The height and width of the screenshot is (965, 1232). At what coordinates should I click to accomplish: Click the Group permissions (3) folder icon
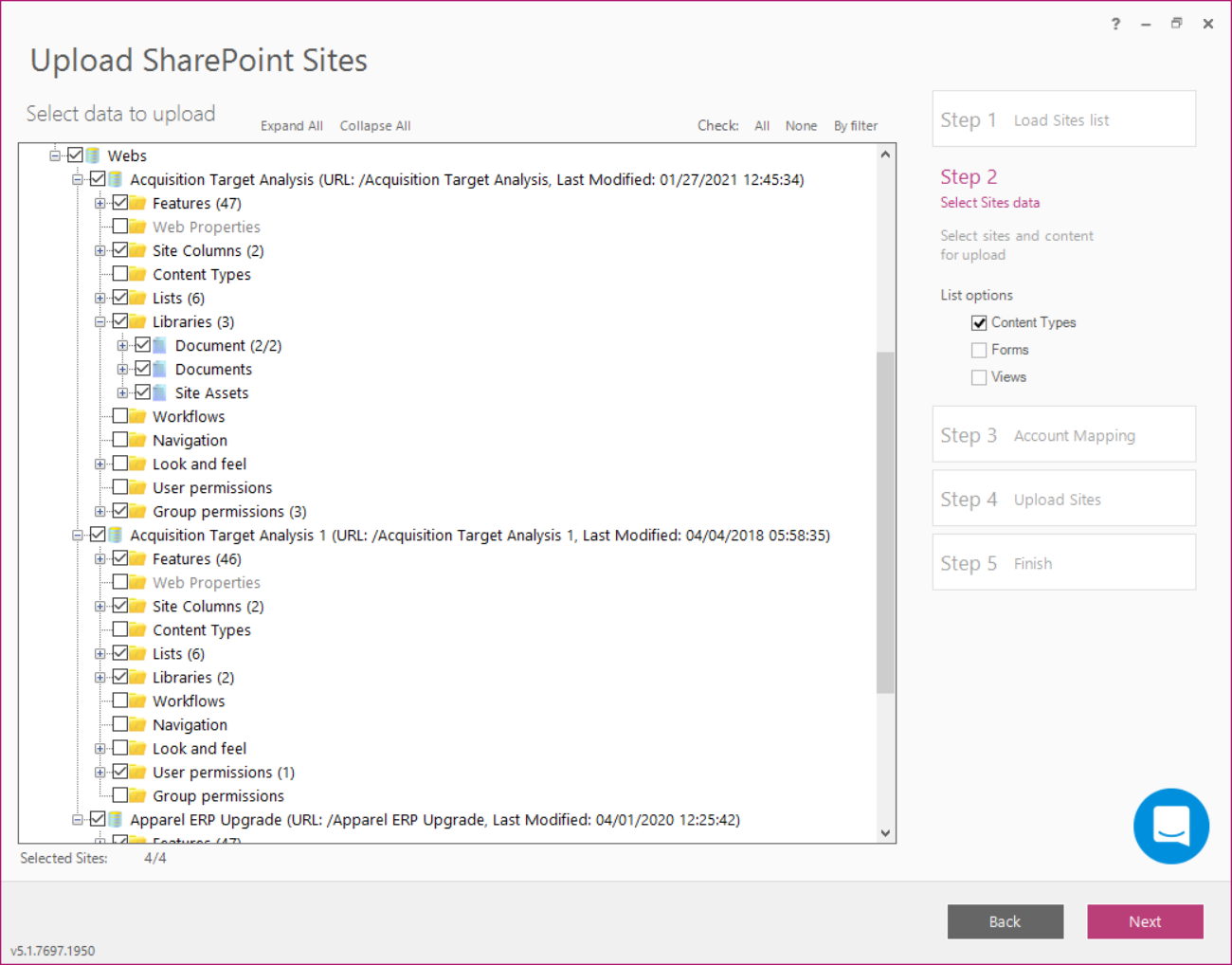coord(138,511)
